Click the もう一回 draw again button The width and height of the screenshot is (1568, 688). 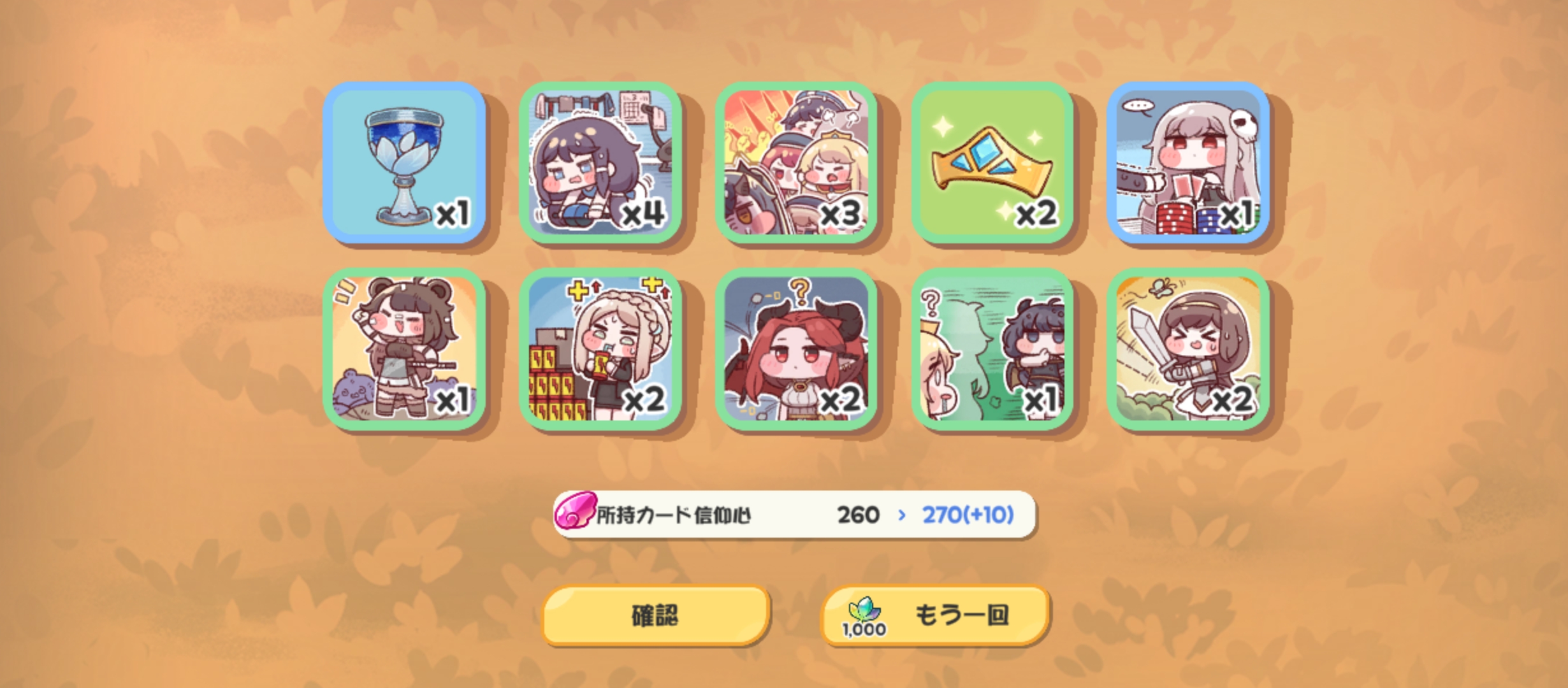click(934, 615)
